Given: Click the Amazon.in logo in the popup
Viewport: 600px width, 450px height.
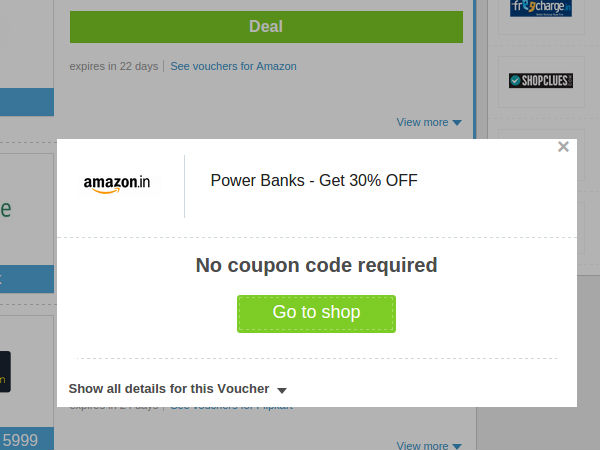Looking at the screenshot, I should click(117, 184).
